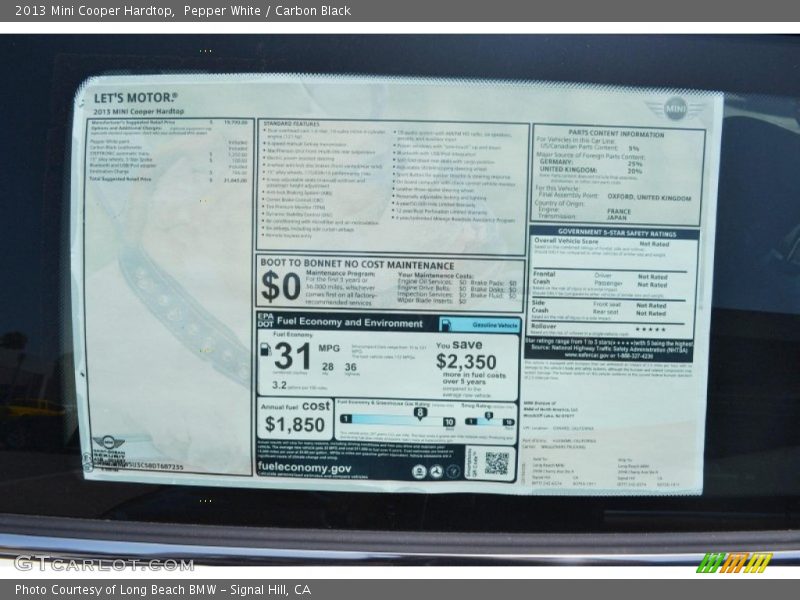This screenshot has height=600, width=800.
Task: Click the "STANDARD FEATURES" heading
Action: point(291,124)
